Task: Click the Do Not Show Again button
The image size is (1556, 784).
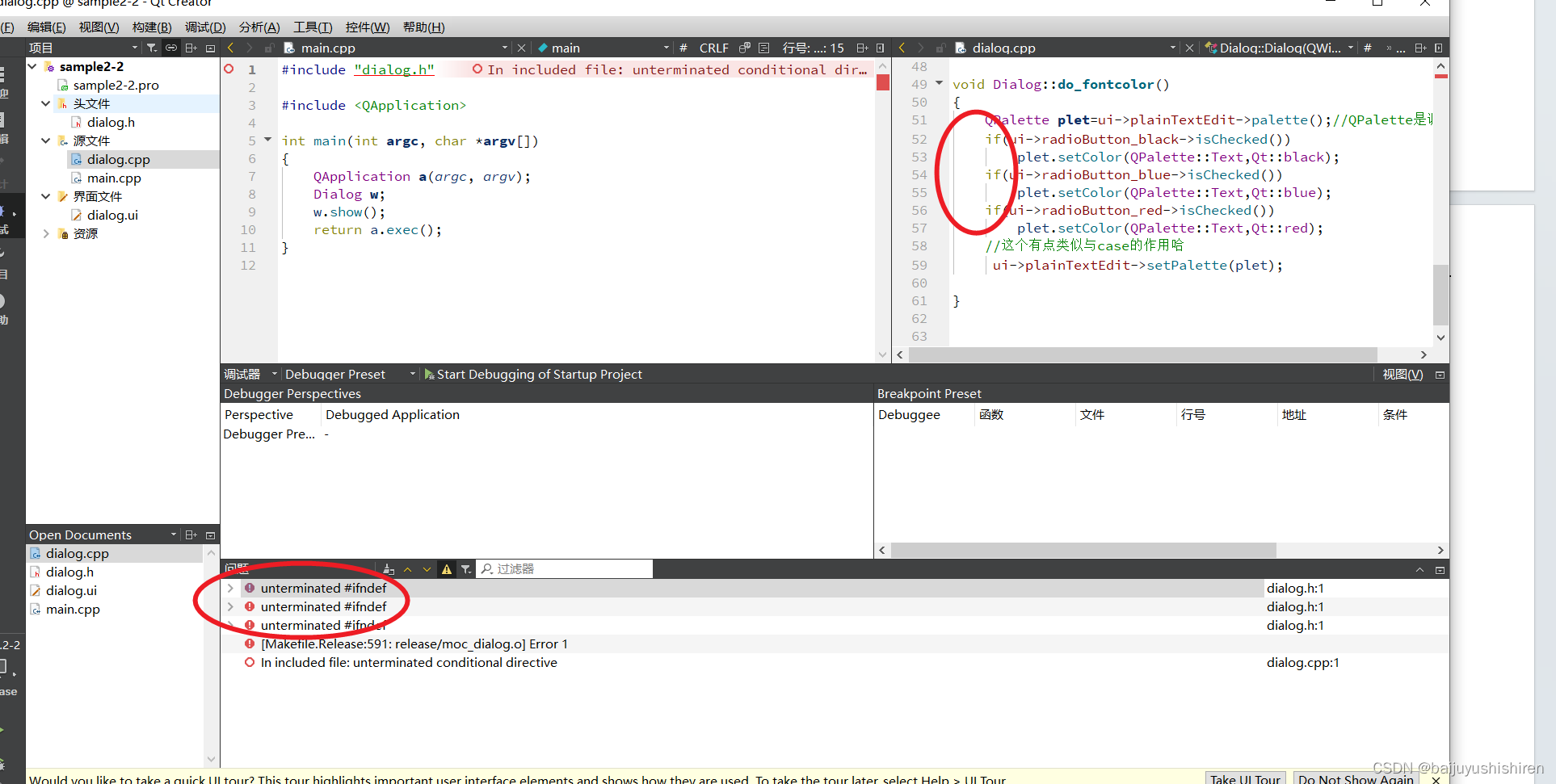Action: pyautogui.click(x=1356, y=778)
